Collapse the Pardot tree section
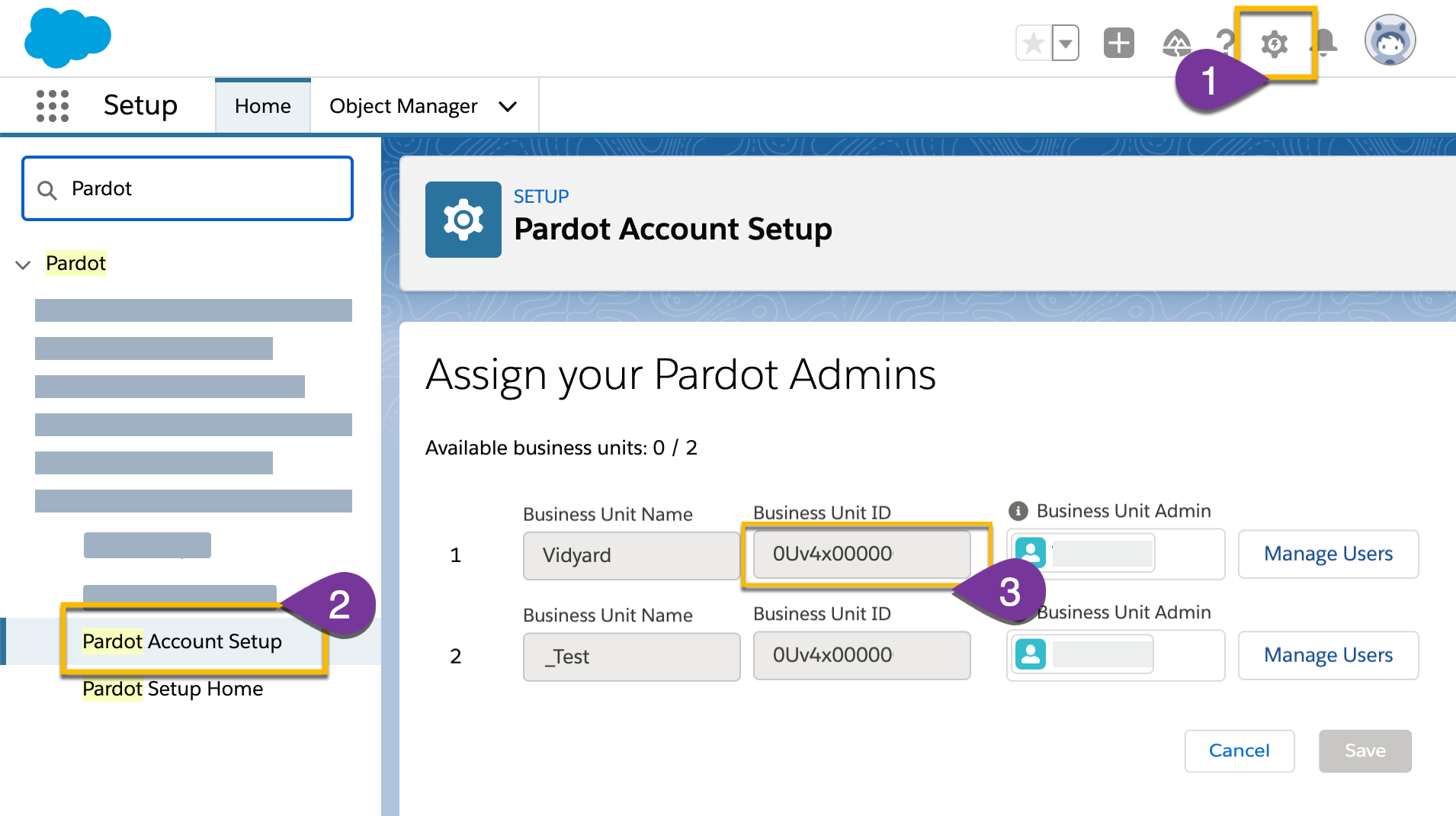This screenshot has height=816, width=1456. coord(23,265)
